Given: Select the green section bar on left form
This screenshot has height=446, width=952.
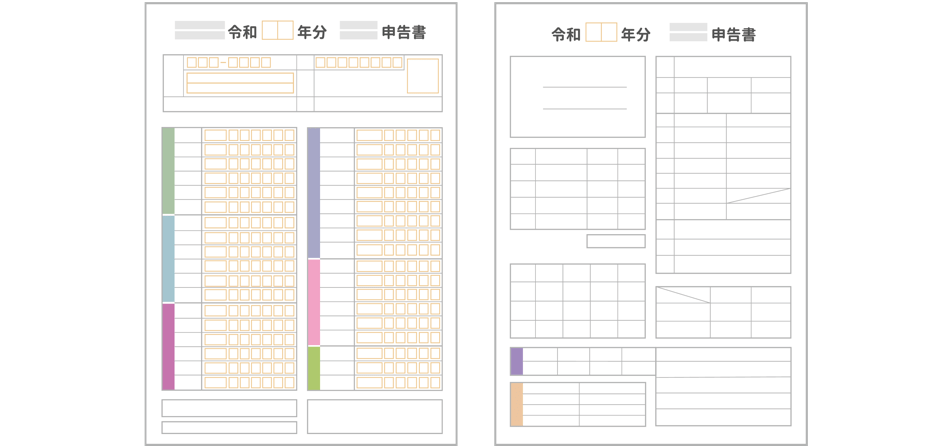Looking at the screenshot, I should click(x=168, y=171).
